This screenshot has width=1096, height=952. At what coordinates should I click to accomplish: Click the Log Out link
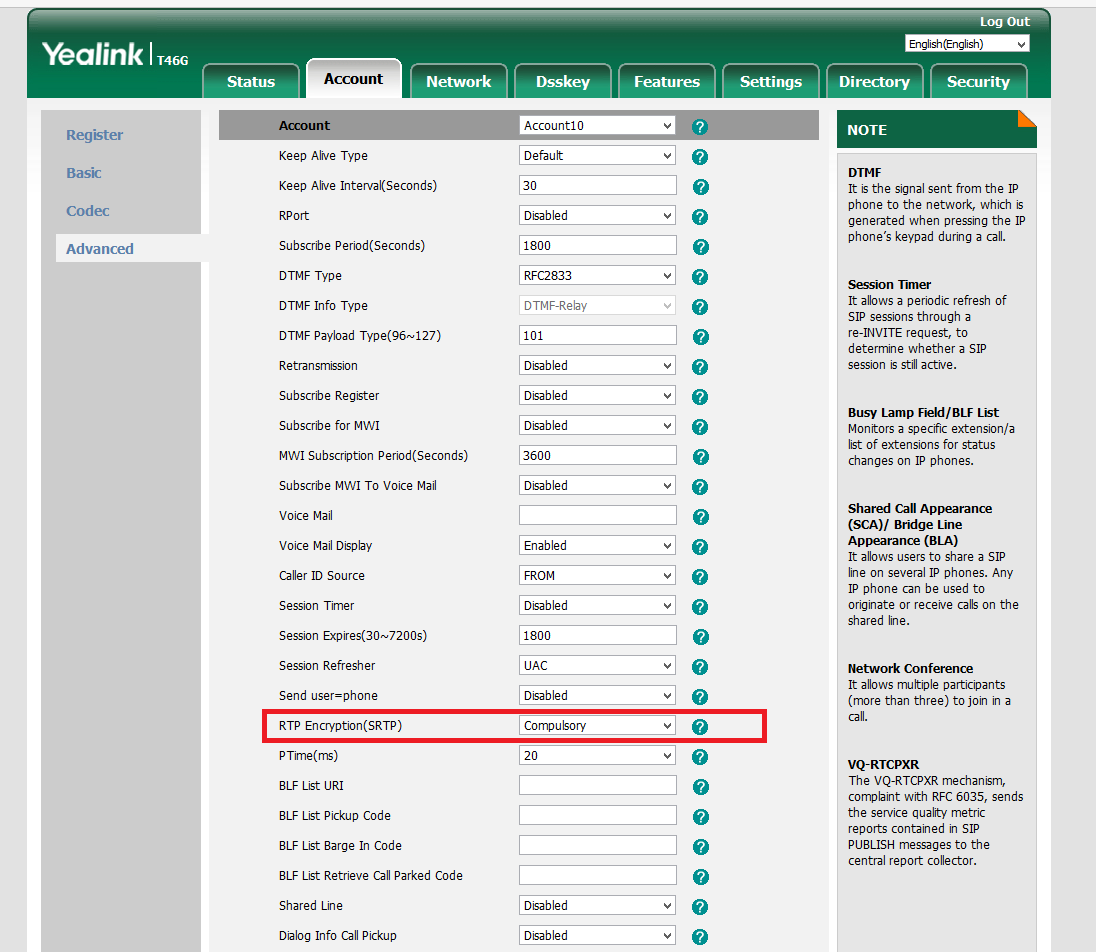point(1004,22)
